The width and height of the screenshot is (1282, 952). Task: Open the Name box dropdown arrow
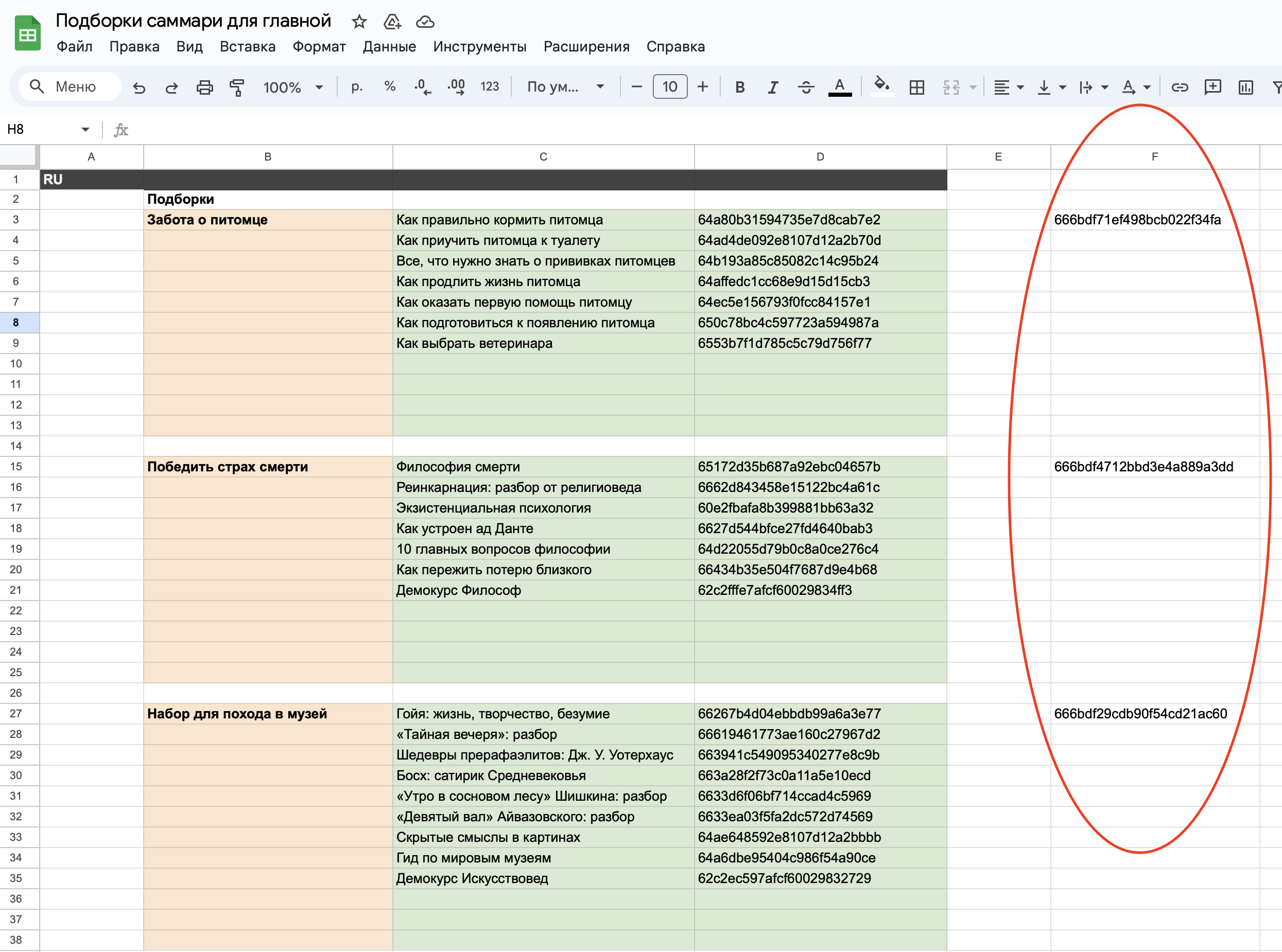point(85,130)
